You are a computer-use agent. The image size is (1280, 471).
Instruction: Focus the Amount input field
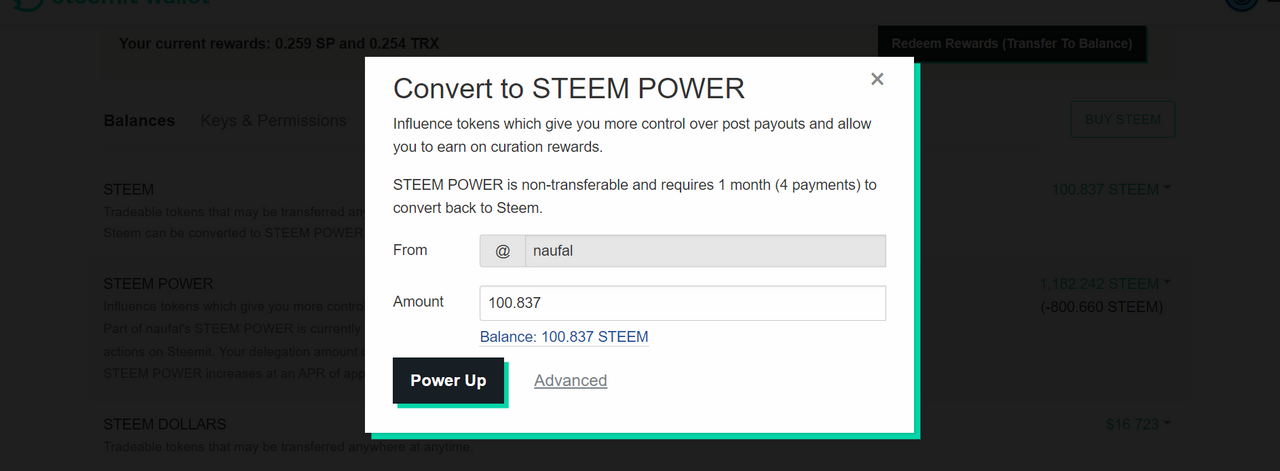pos(683,303)
